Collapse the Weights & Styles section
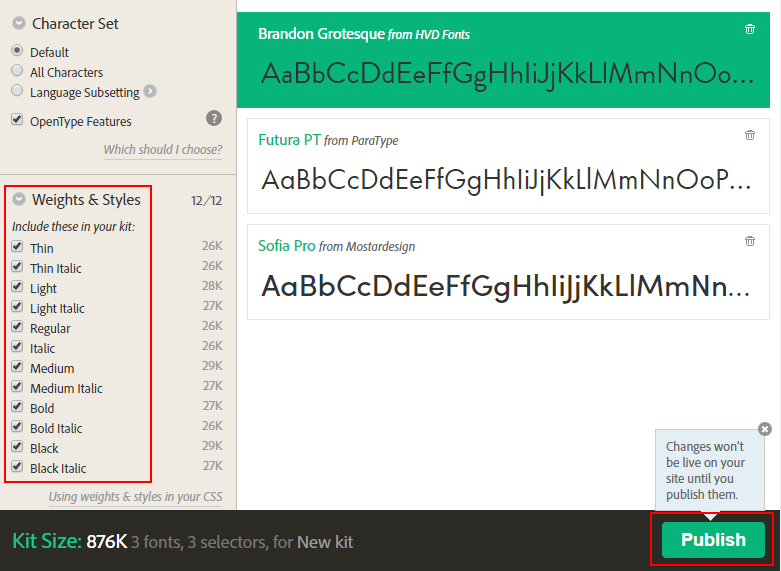The height and width of the screenshot is (571, 781). point(19,199)
